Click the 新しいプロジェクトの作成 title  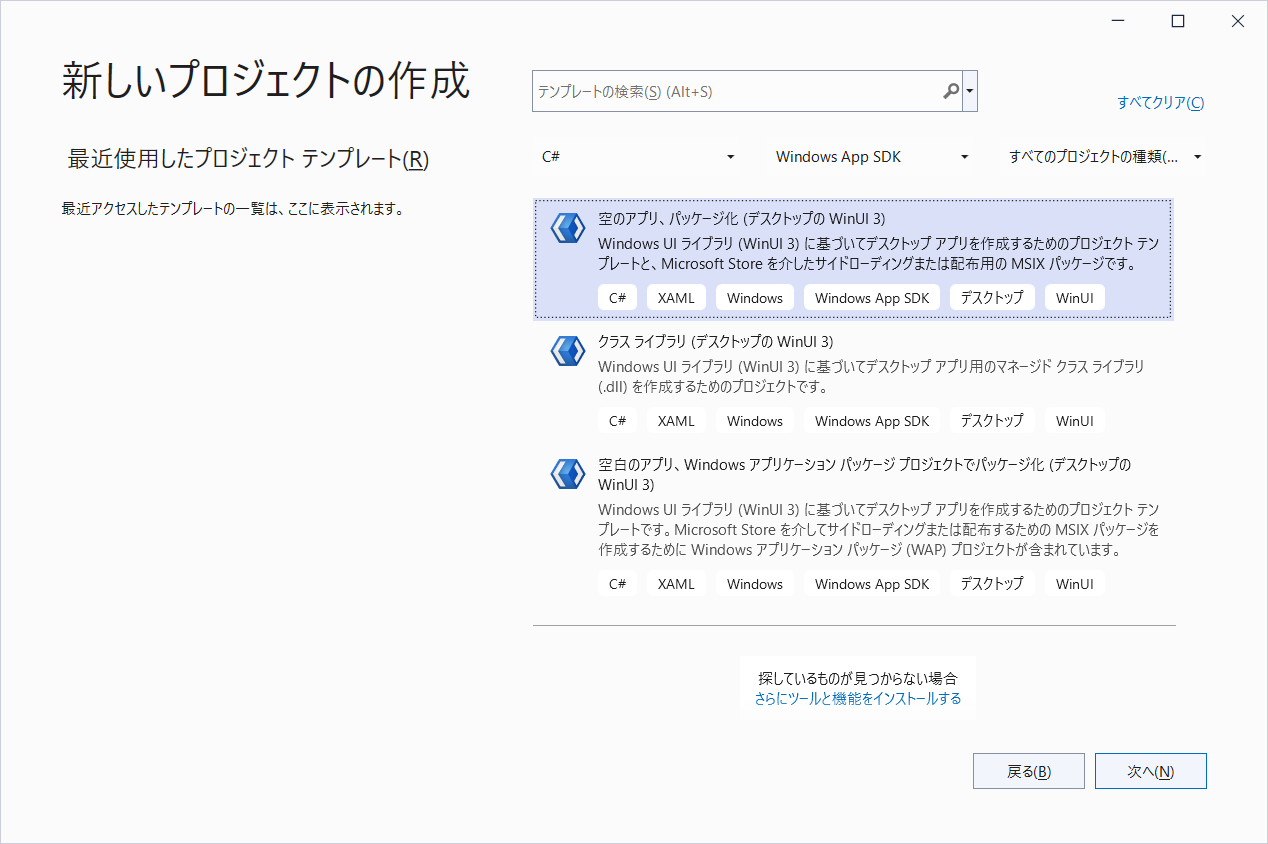coord(266,81)
